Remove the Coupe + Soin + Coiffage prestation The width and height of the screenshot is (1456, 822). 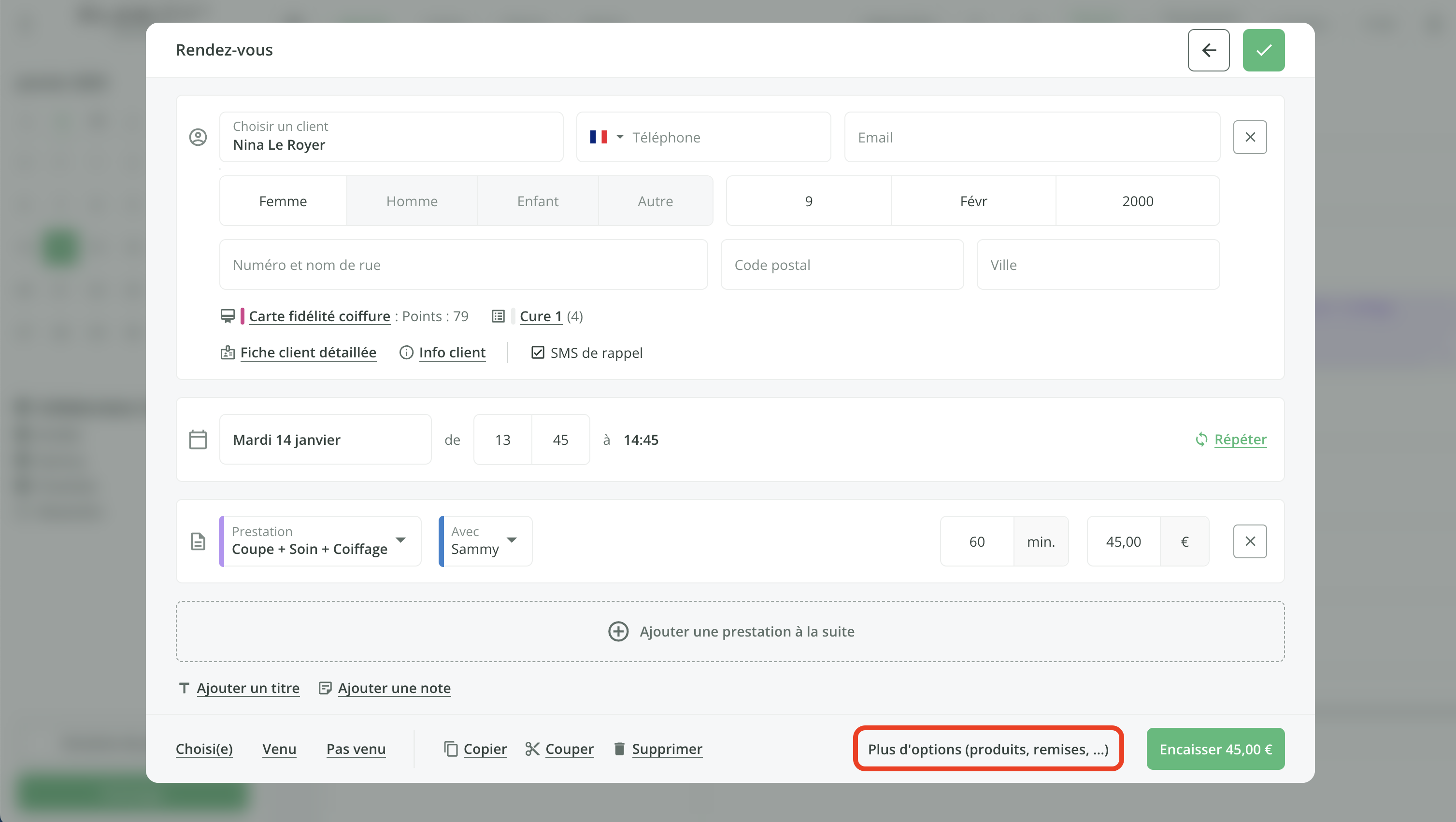pos(1250,541)
